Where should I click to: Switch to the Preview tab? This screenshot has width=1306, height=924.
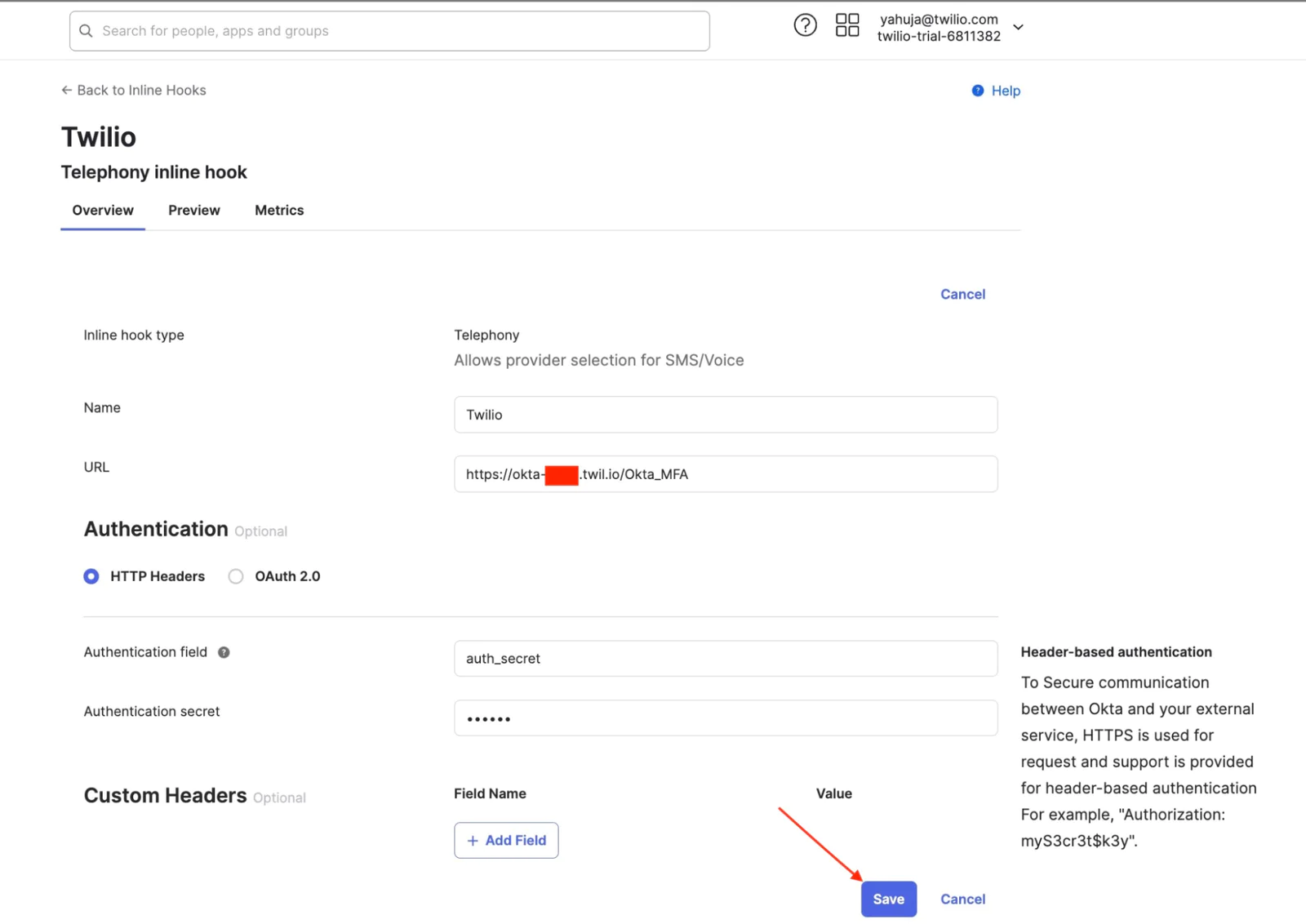(x=194, y=211)
